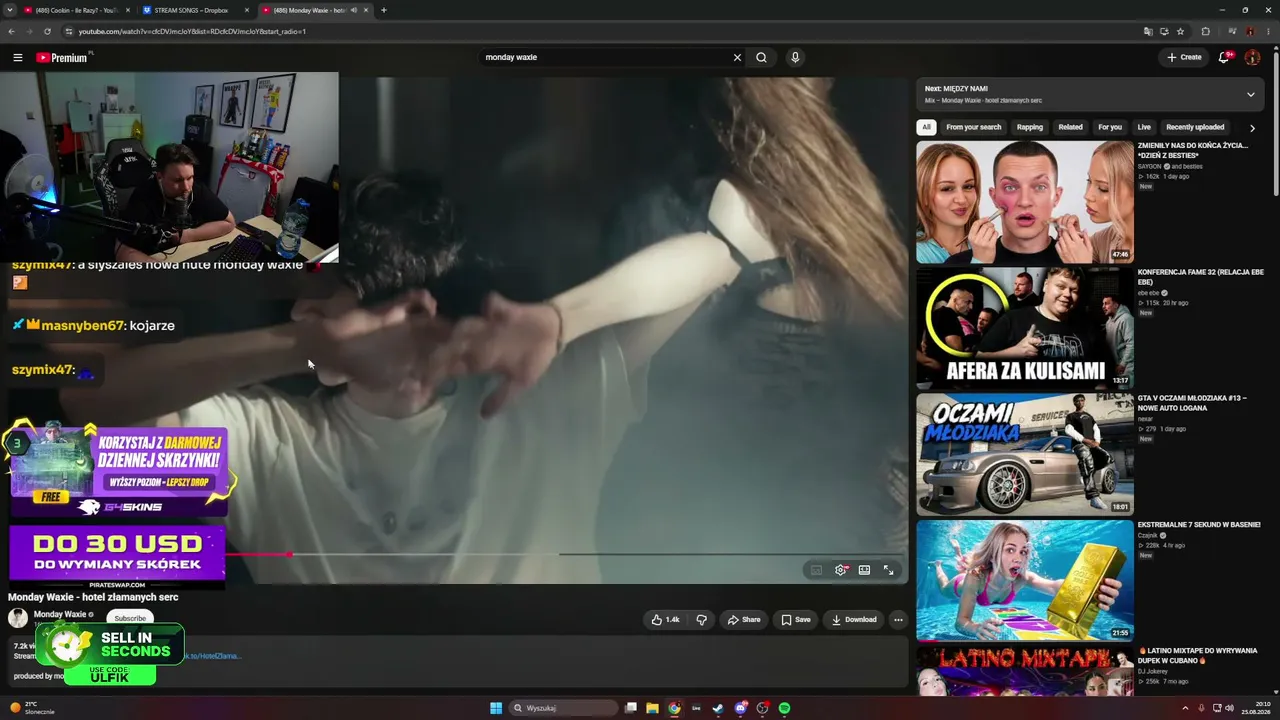Select the Monday Waxie browser tab
This screenshot has width=1280, height=720.
[x=314, y=10]
